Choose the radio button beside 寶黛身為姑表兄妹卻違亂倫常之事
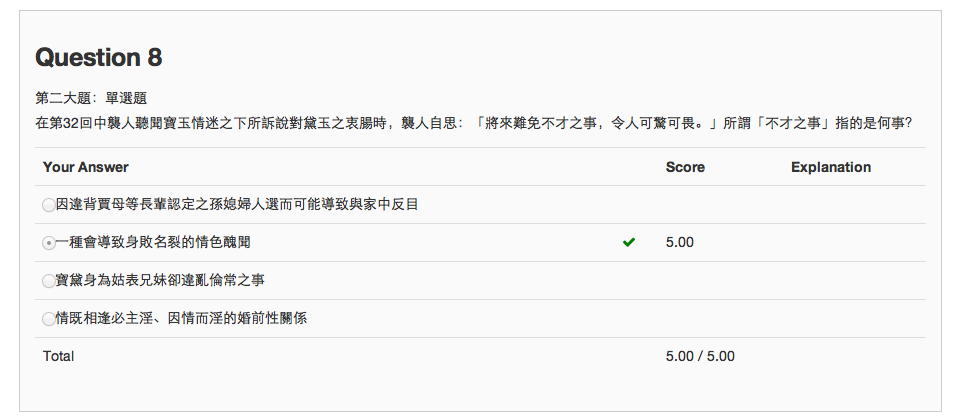 click(49, 281)
